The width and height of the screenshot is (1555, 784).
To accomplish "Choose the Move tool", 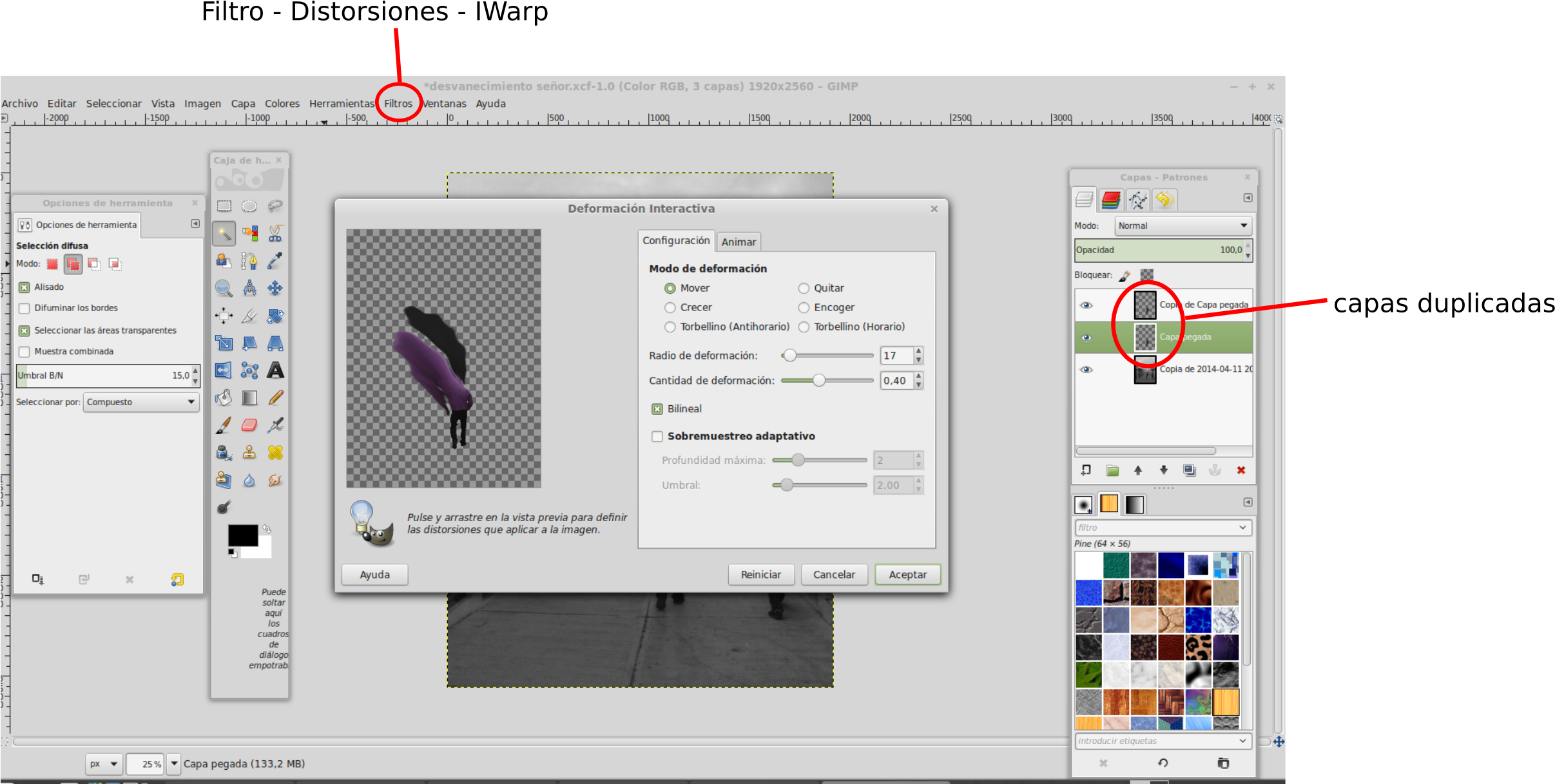I will click(276, 288).
